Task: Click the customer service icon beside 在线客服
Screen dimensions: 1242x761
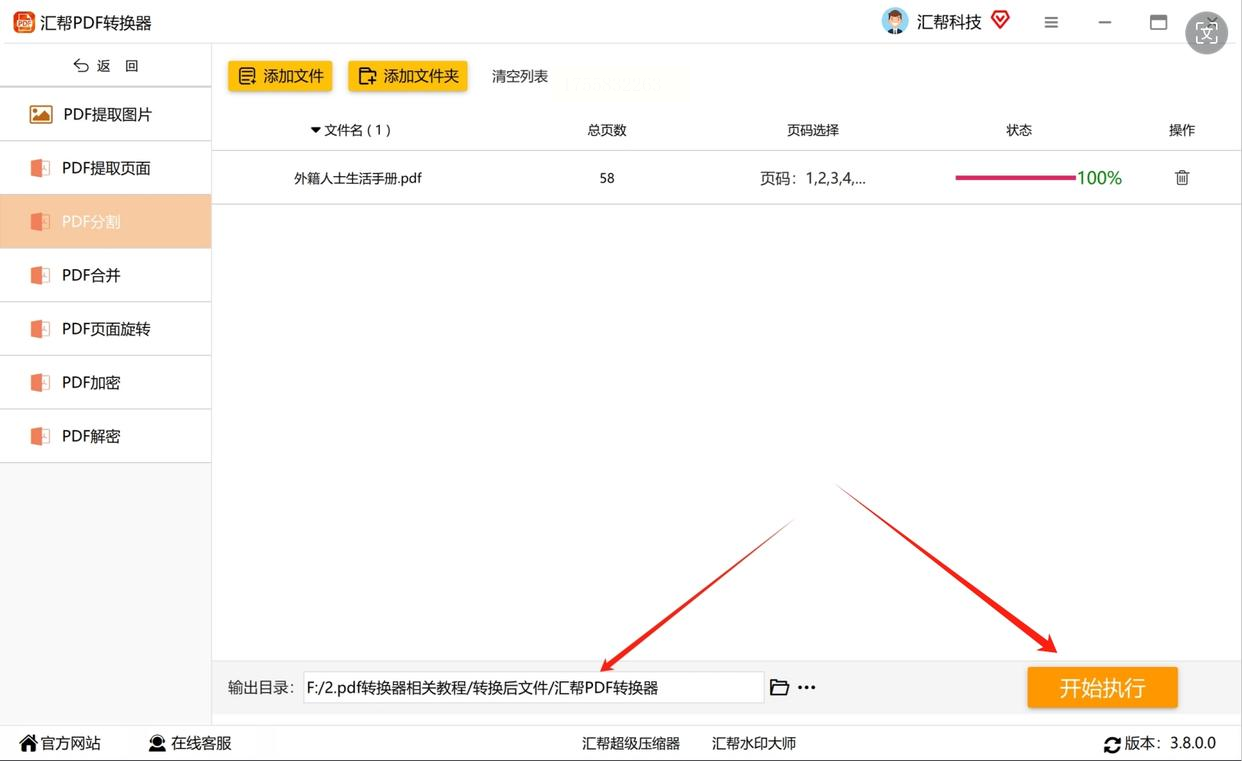Action: coord(157,743)
